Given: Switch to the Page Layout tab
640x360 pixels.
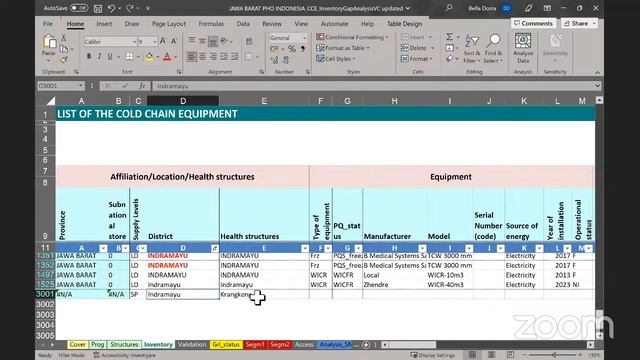Looking at the screenshot, I should pyautogui.click(x=169, y=24).
